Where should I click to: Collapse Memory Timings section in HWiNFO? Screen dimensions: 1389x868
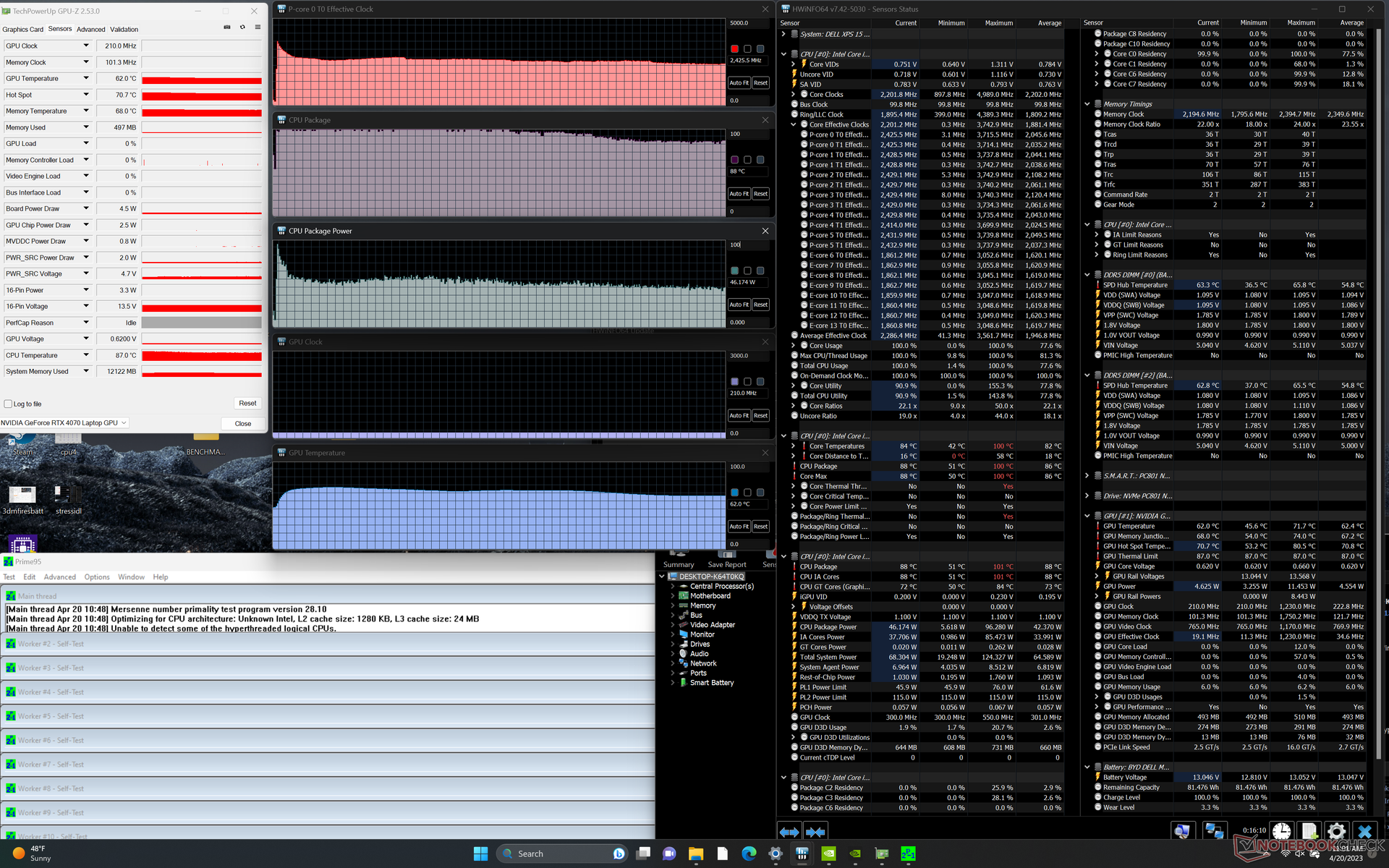[x=1087, y=104]
